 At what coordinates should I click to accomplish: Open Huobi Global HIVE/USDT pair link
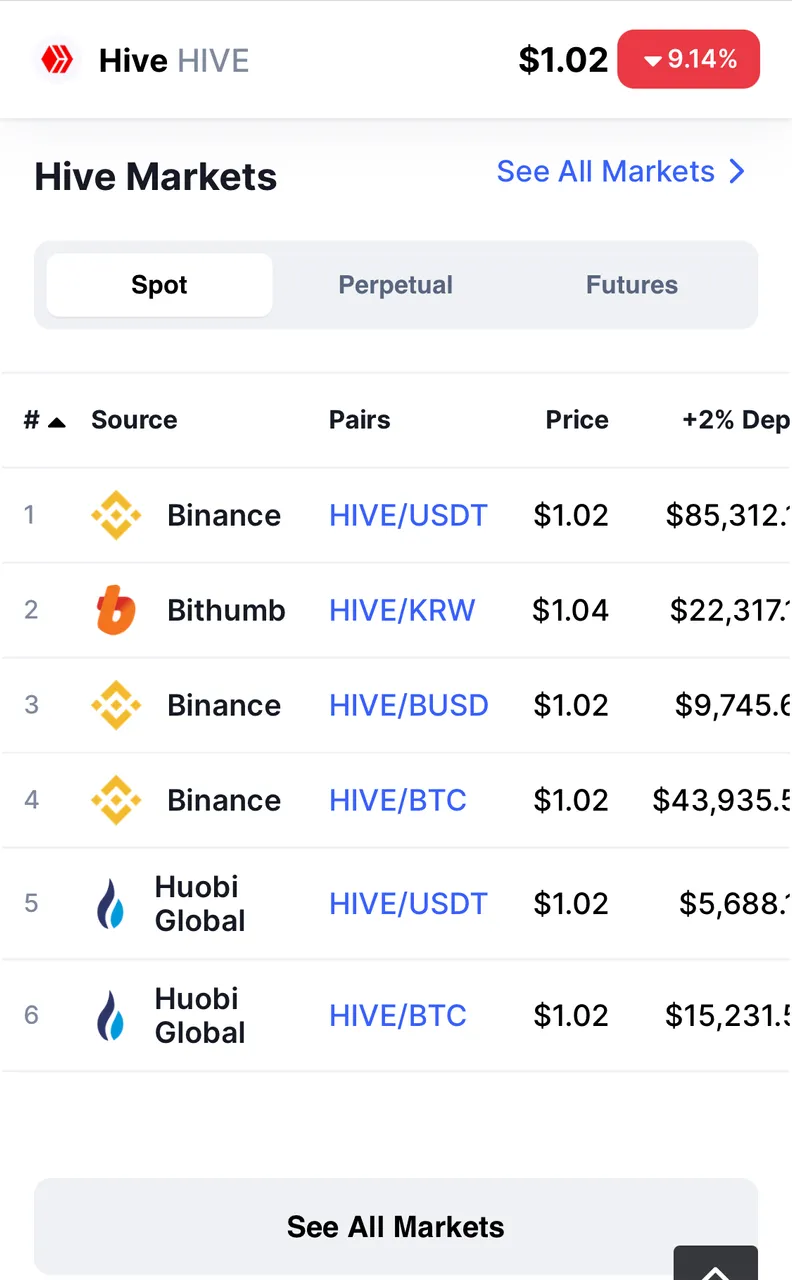pyautogui.click(x=408, y=904)
